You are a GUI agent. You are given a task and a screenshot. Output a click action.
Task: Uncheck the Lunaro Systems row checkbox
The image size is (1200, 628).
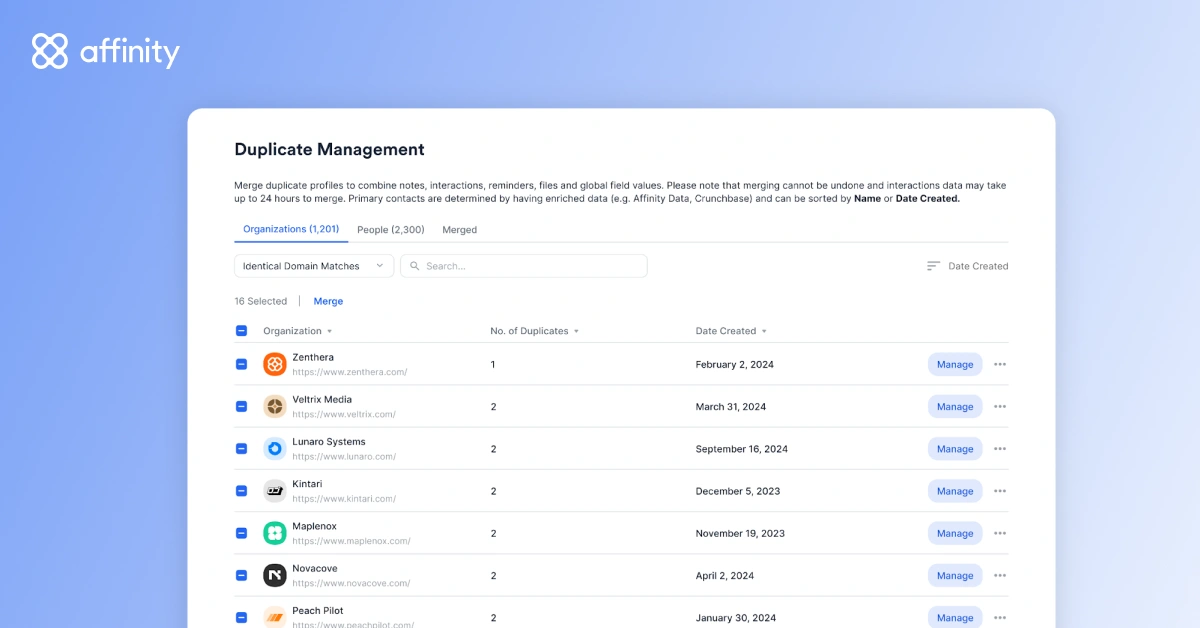241,449
